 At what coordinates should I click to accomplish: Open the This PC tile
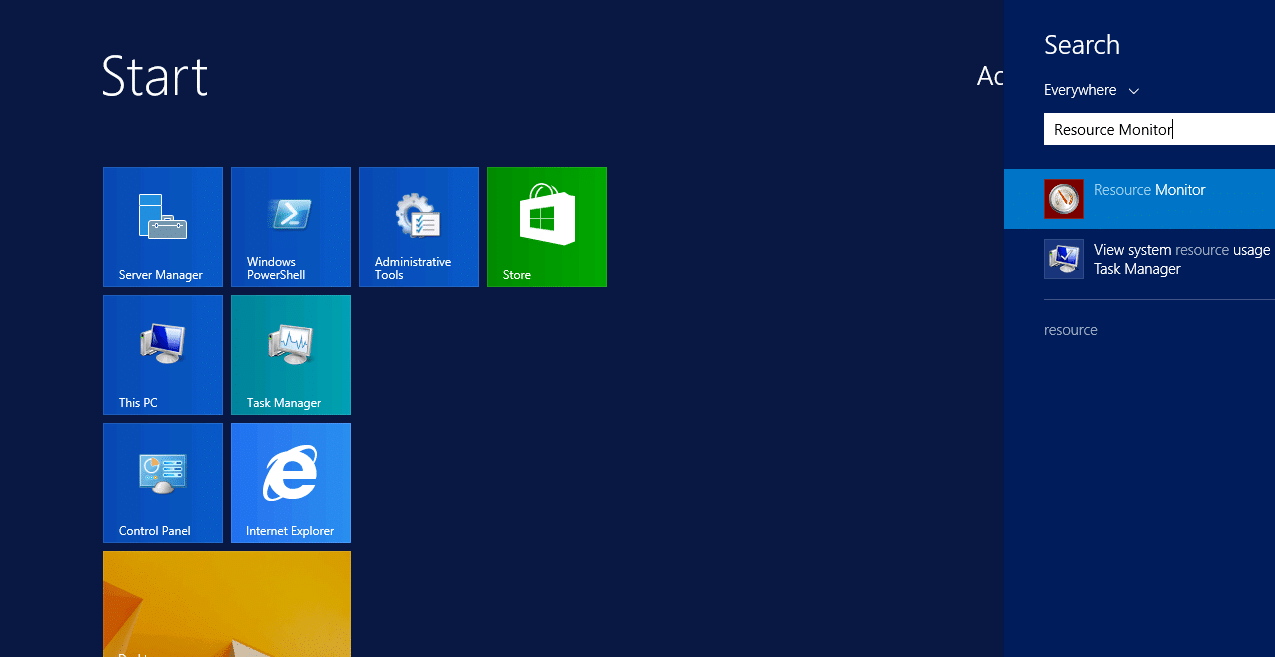(x=163, y=355)
